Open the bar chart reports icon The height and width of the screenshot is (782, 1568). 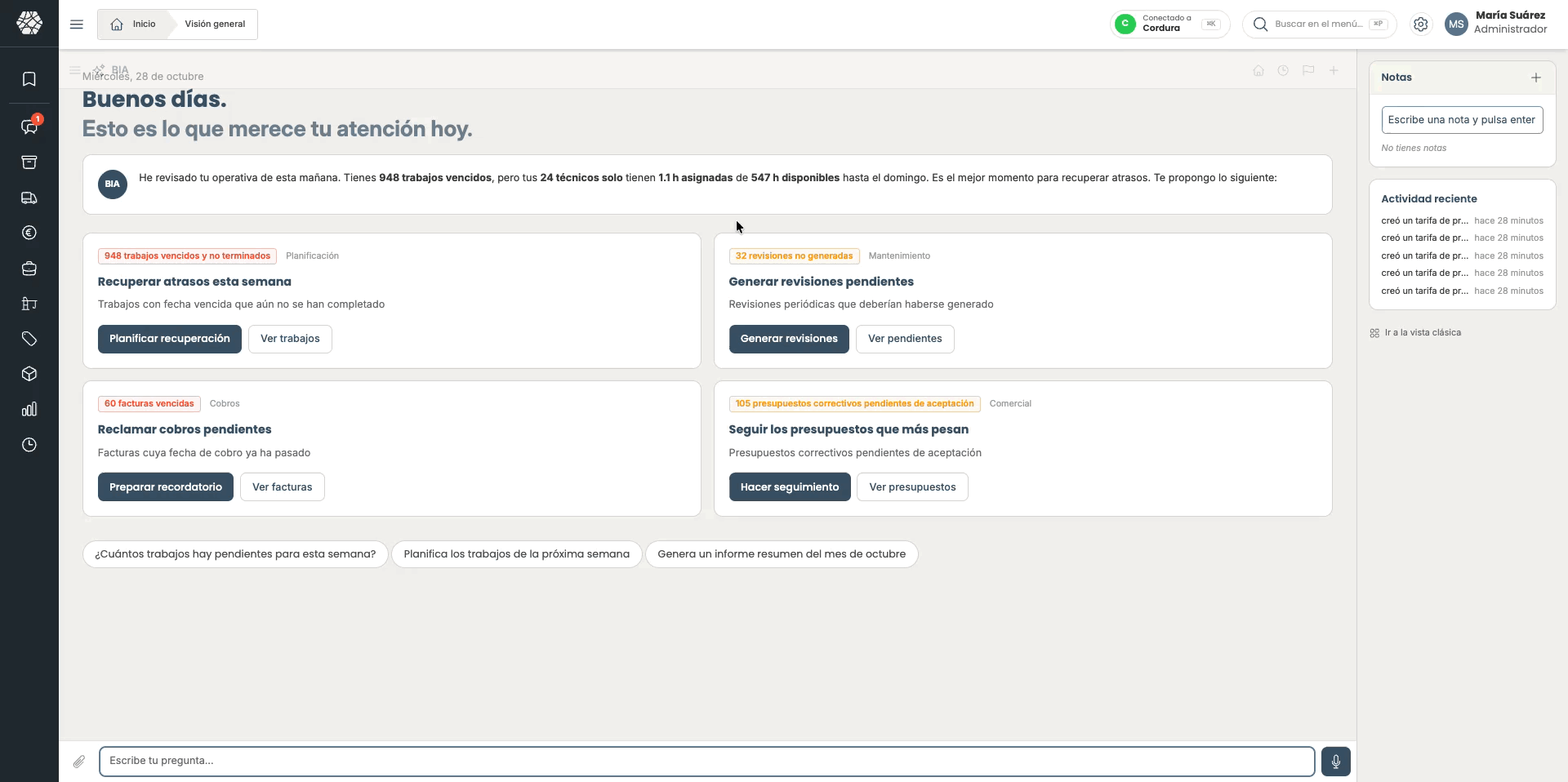tap(29, 409)
